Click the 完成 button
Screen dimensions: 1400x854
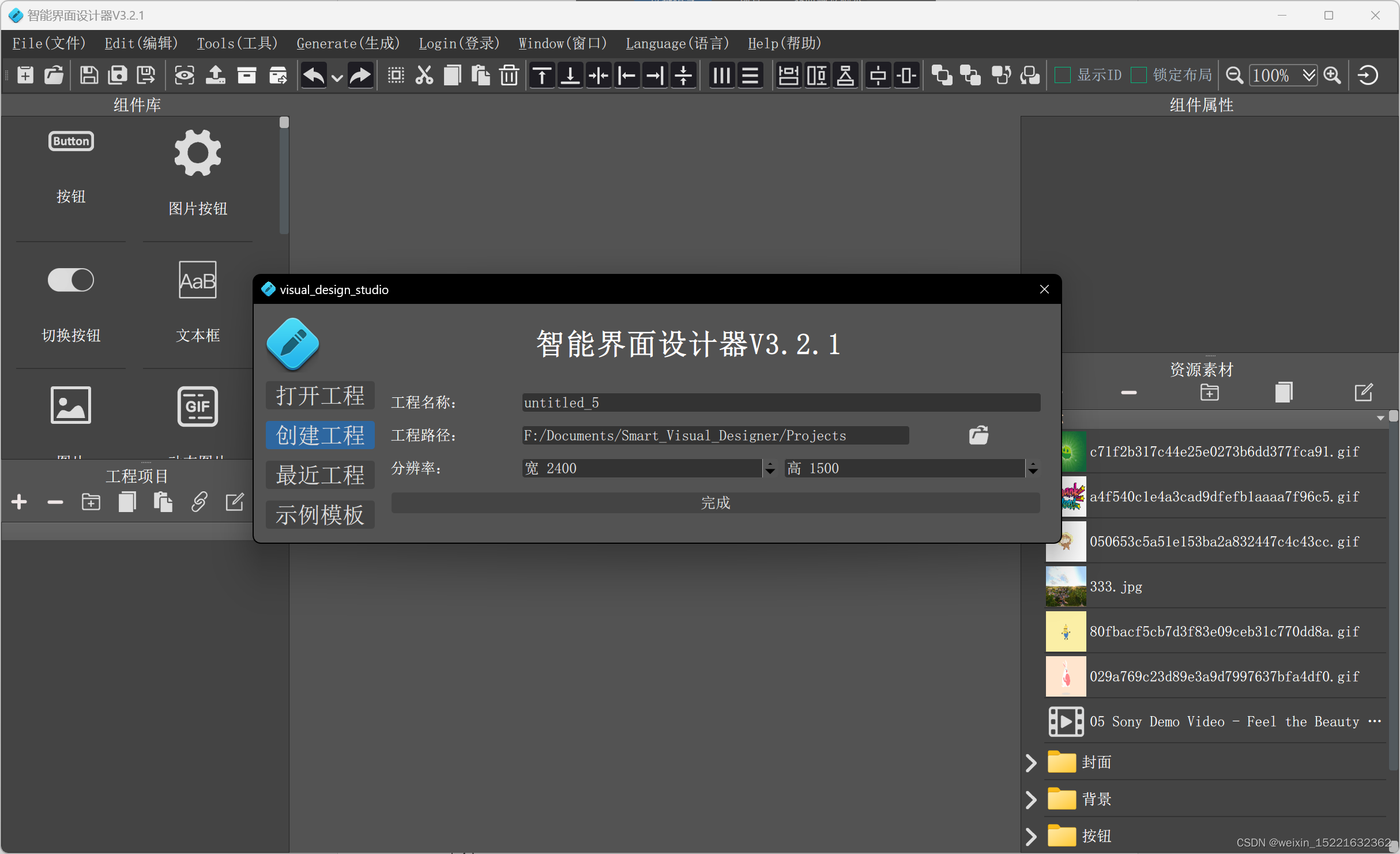pyautogui.click(x=715, y=503)
